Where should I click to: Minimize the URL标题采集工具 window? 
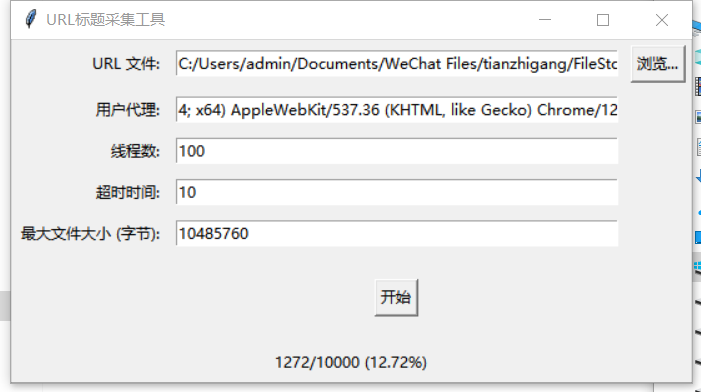[x=545, y=20]
